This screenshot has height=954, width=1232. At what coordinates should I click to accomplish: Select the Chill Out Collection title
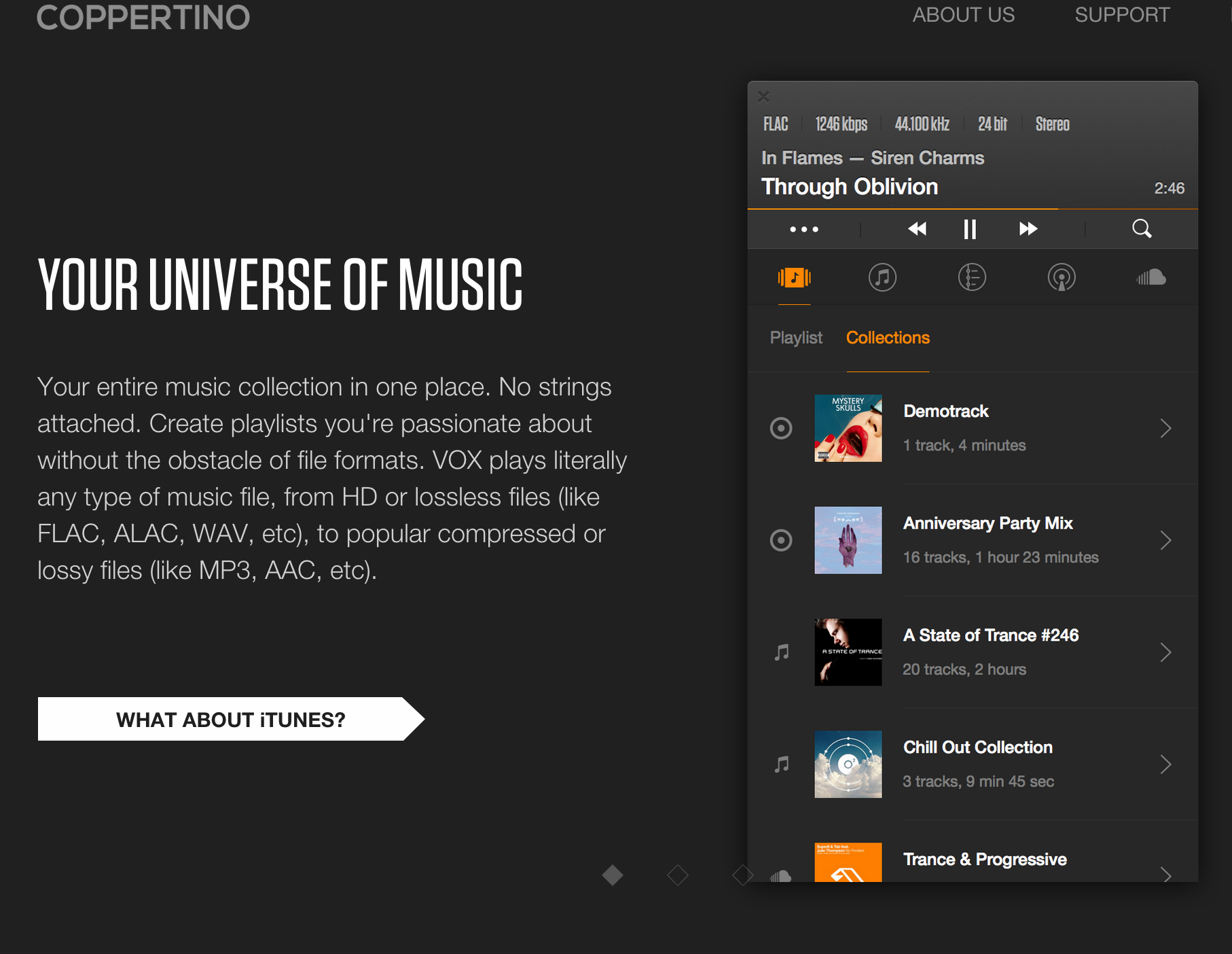pyautogui.click(x=978, y=747)
